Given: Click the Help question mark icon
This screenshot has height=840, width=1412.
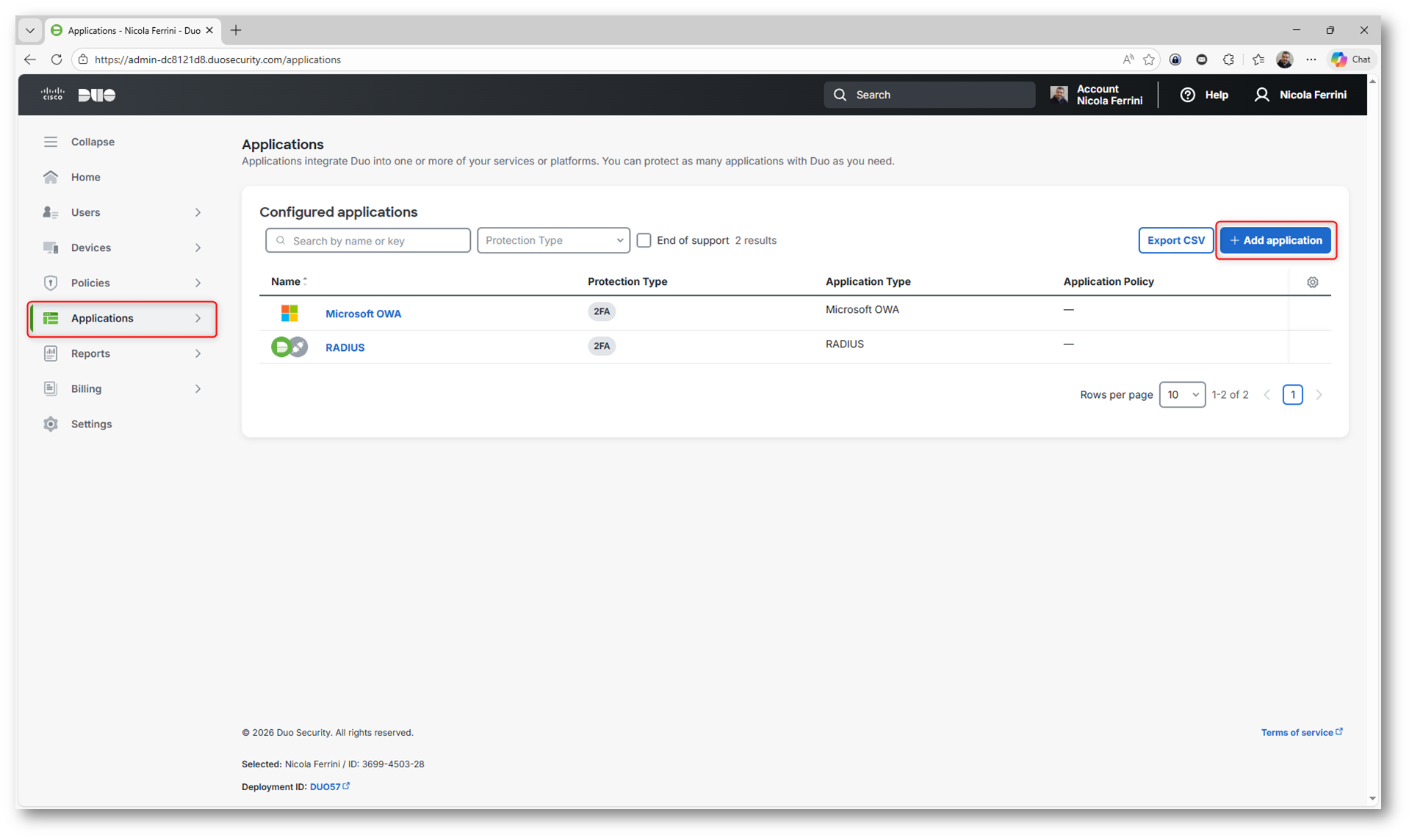Looking at the screenshot, I should point(1187,95).
